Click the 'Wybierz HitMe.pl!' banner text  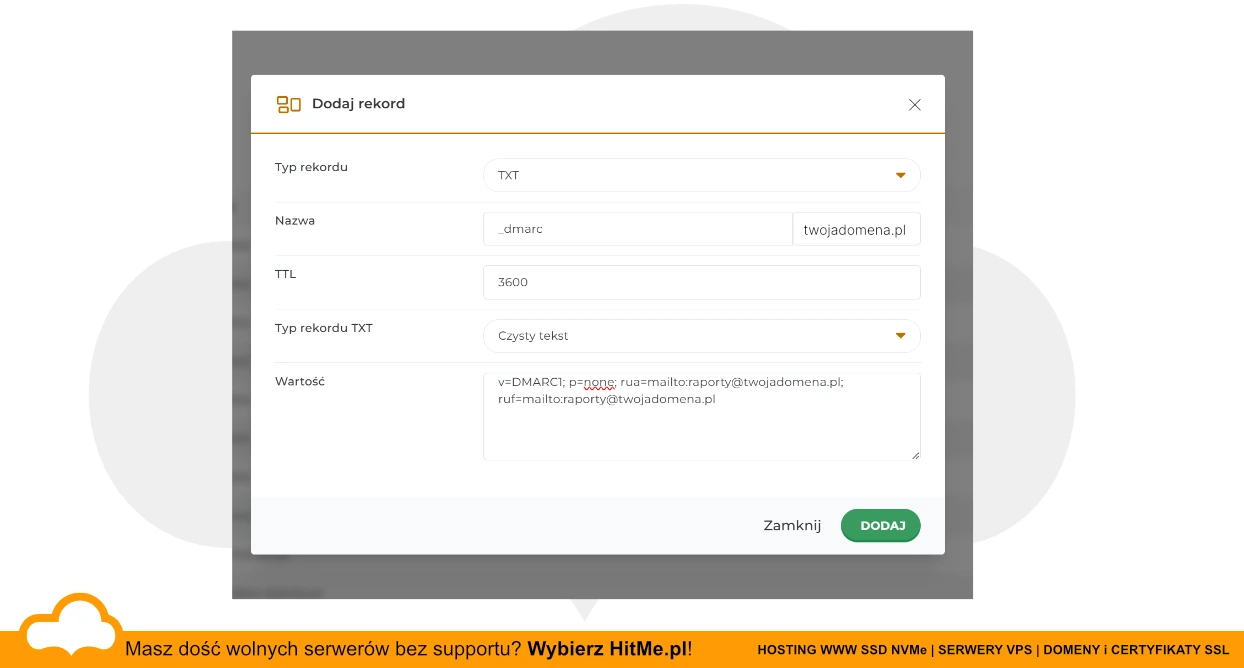pyautogui.click(x=609, y=649)
